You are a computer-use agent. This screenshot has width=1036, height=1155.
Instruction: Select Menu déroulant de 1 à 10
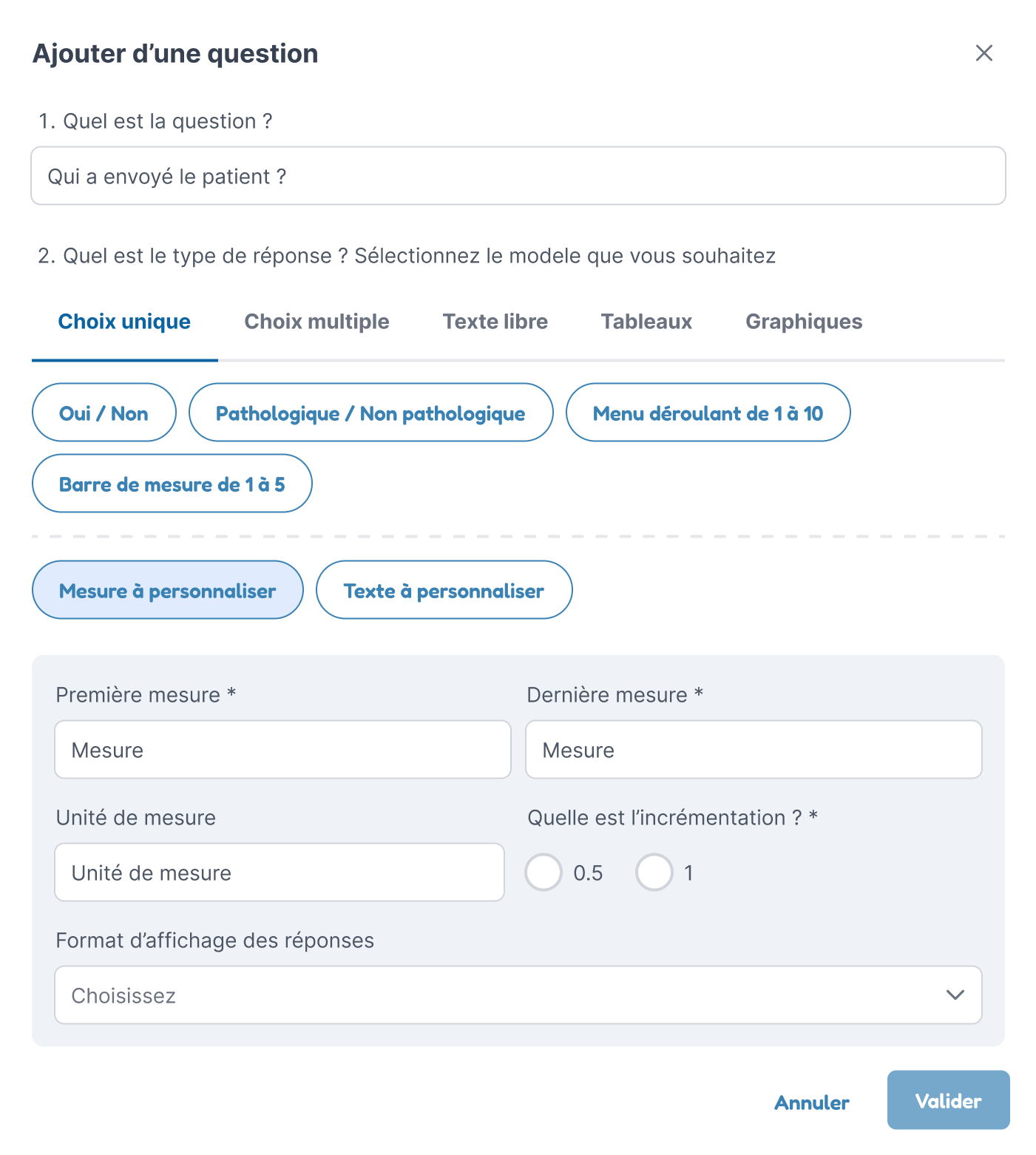tap(708, 413)
